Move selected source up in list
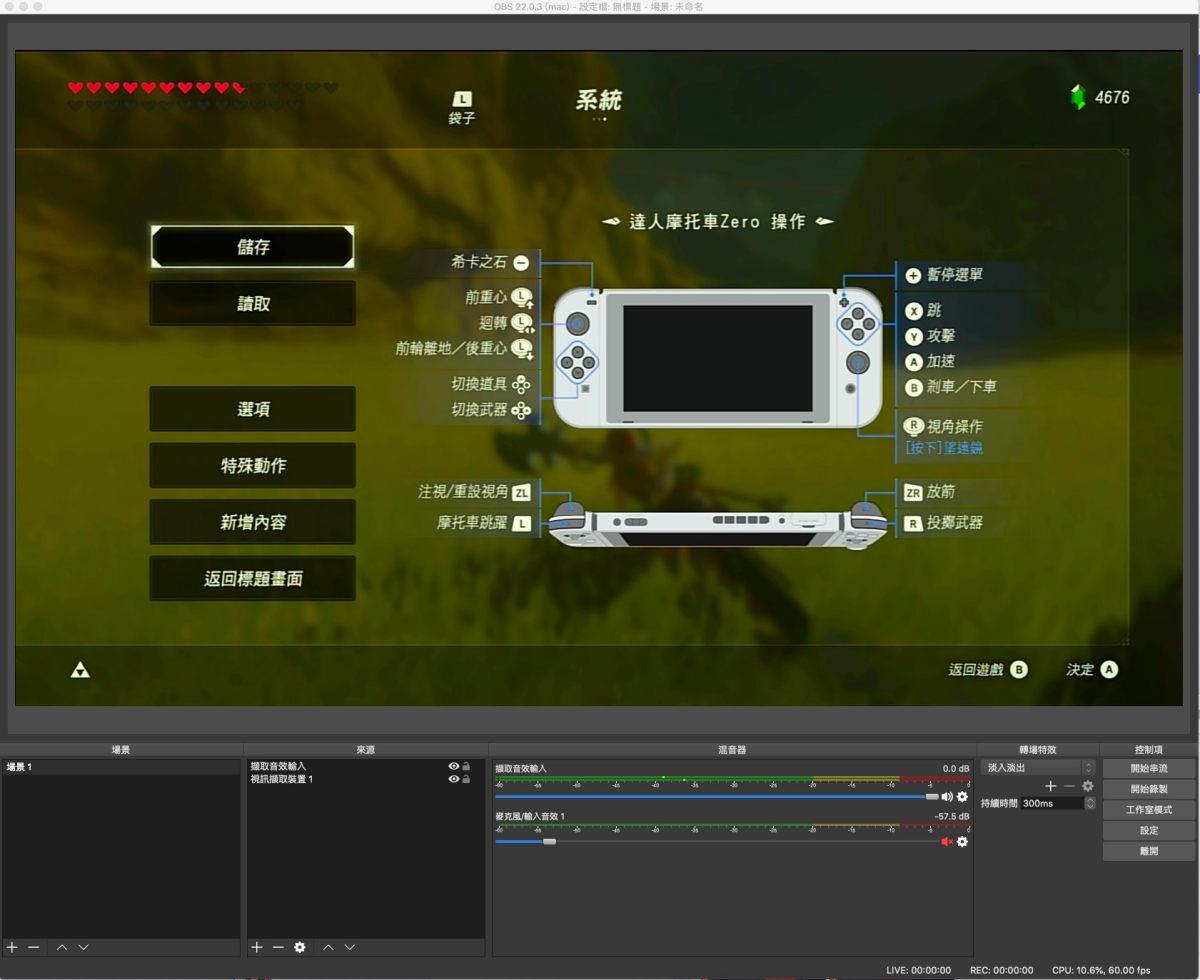The height and width of the screenshot is (980, 1200). tap(326, 947)
